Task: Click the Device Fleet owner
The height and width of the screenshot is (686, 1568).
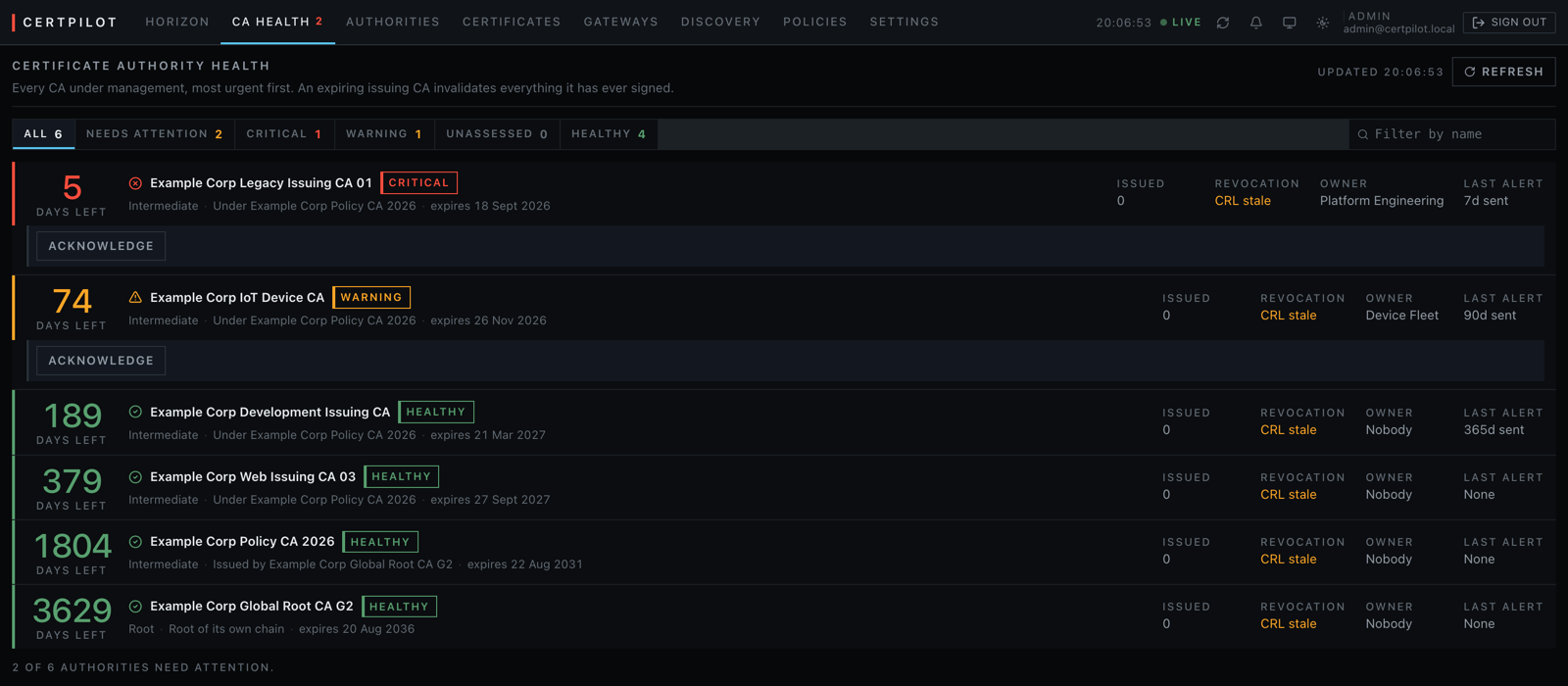Action: coord(1402,316)
